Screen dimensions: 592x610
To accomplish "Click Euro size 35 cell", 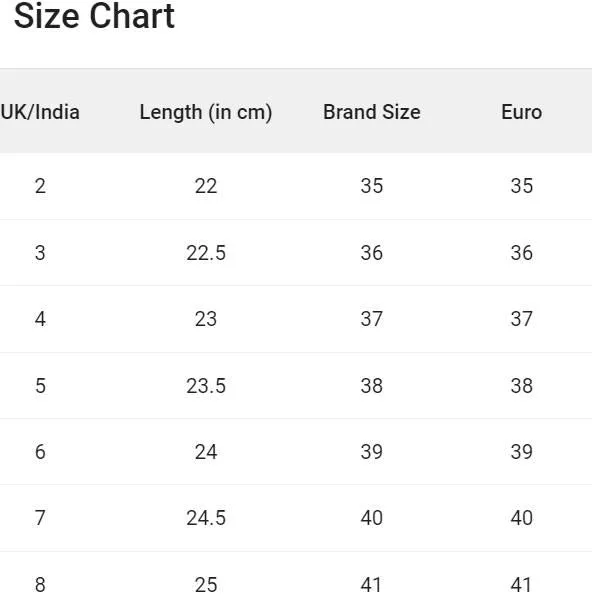I will (522, 186).
